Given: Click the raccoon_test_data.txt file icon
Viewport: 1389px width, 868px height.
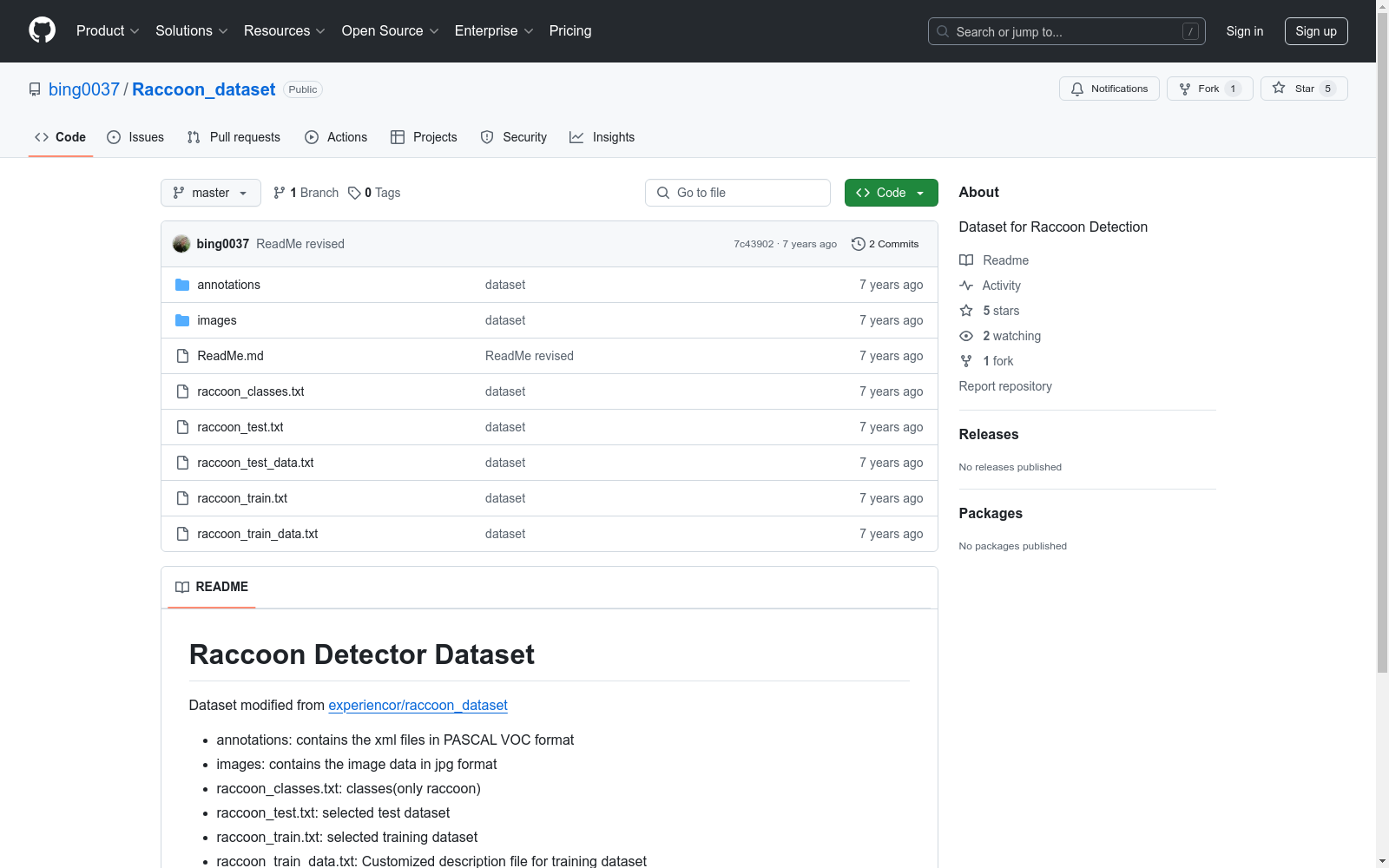Looking at the screenshot, I should click(x=182, y=463).
